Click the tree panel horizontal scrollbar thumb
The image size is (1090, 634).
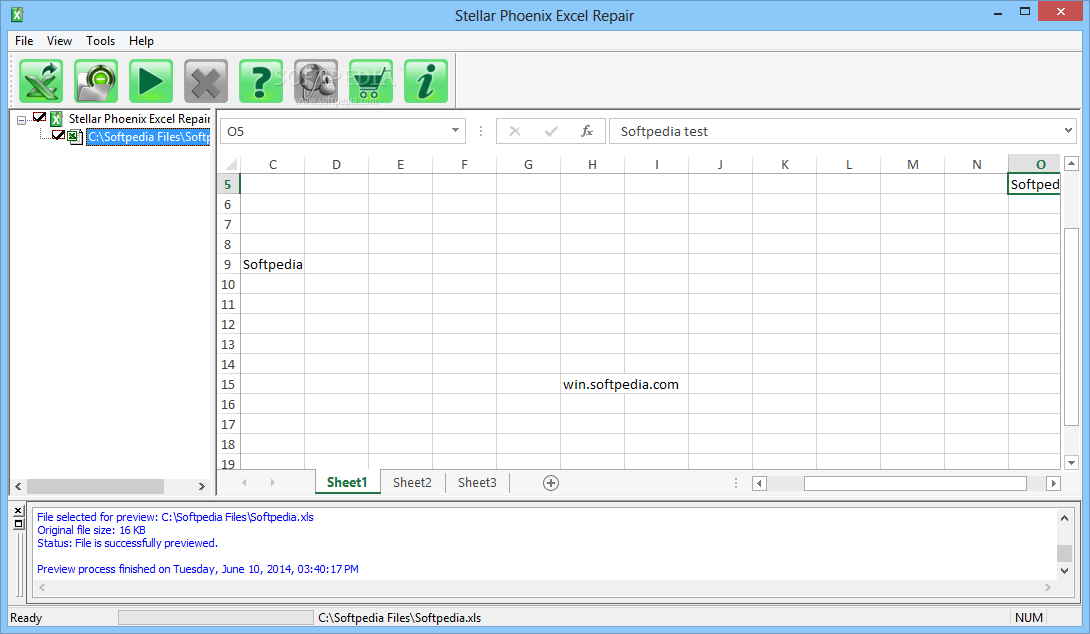coord(95,487)
